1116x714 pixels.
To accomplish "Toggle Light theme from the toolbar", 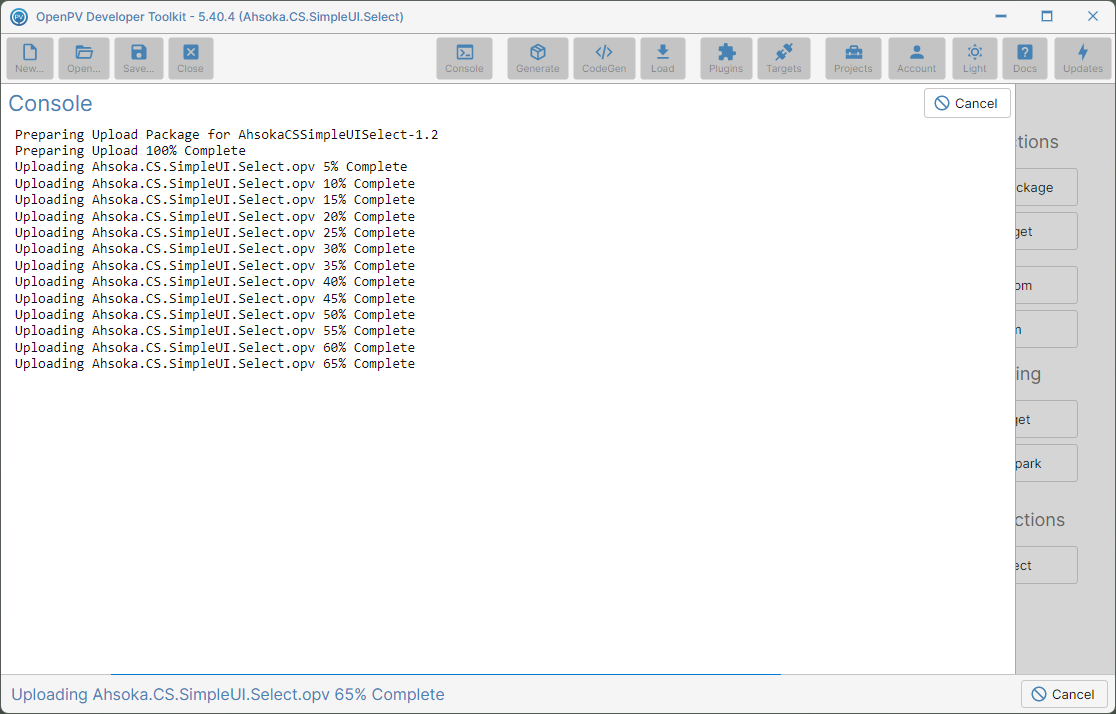I will point(975,58).
